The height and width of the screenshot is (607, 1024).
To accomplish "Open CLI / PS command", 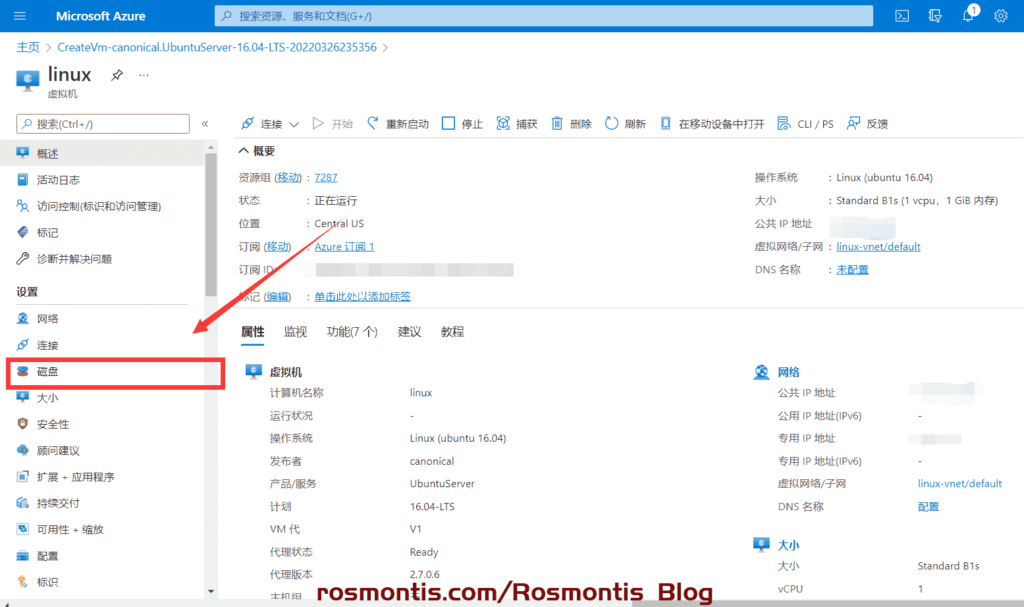I will [805, 123].
